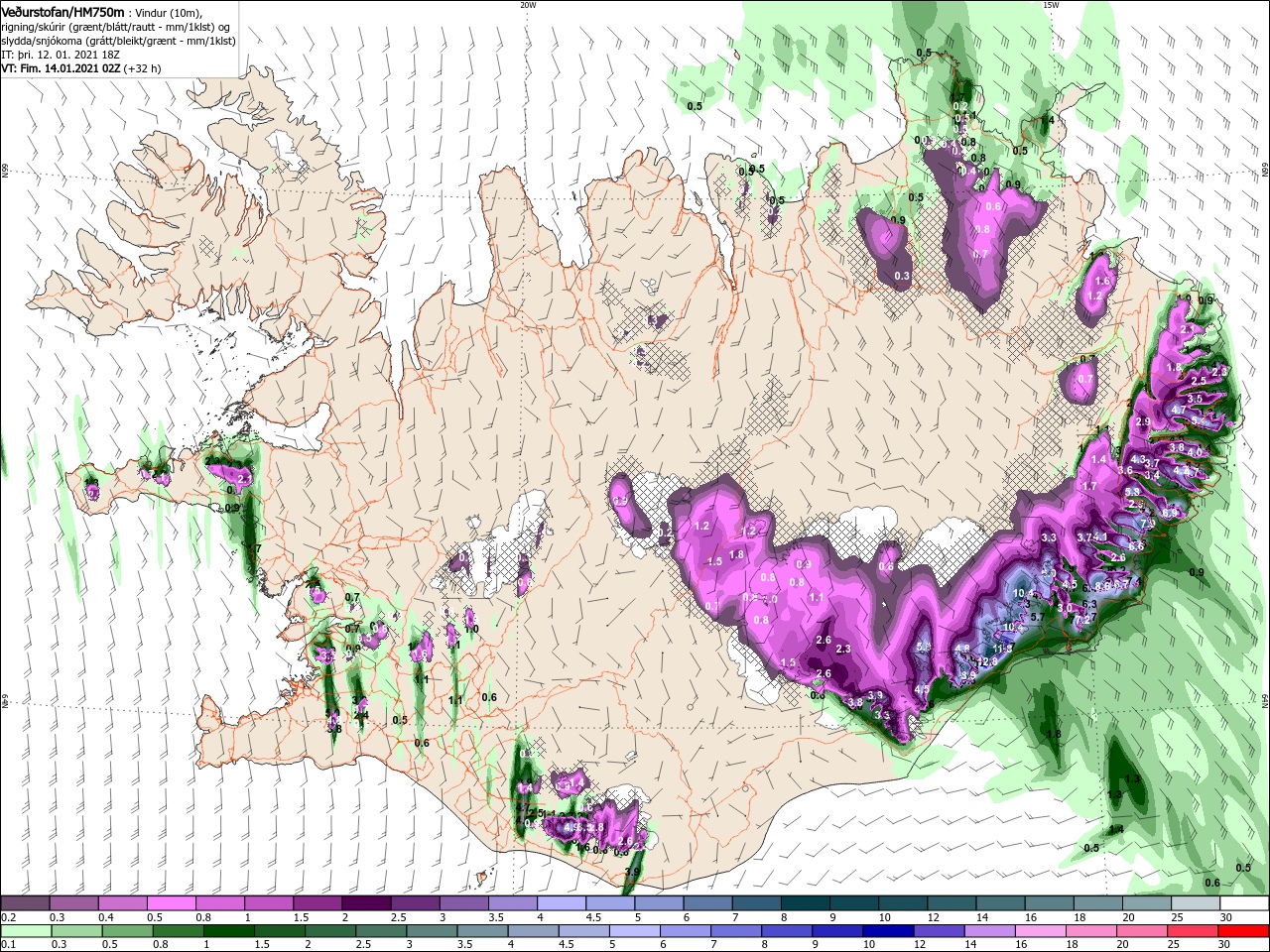Click the palest green 0.1–0.3 rain legend swatch

tap(26, 931)
